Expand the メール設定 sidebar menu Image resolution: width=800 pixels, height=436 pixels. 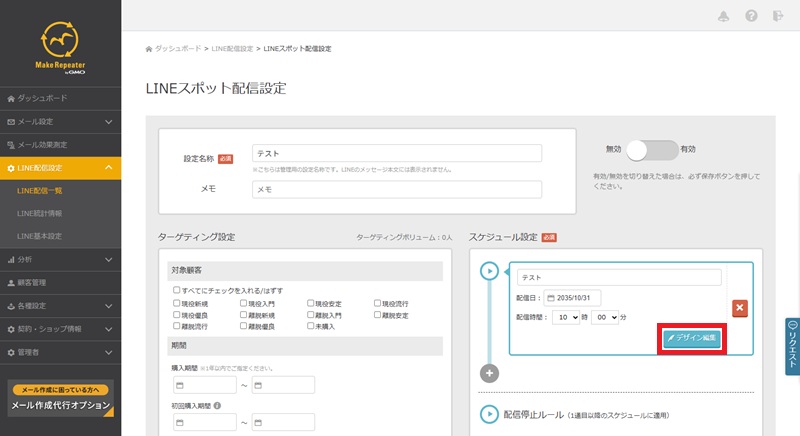coord(60,122)
